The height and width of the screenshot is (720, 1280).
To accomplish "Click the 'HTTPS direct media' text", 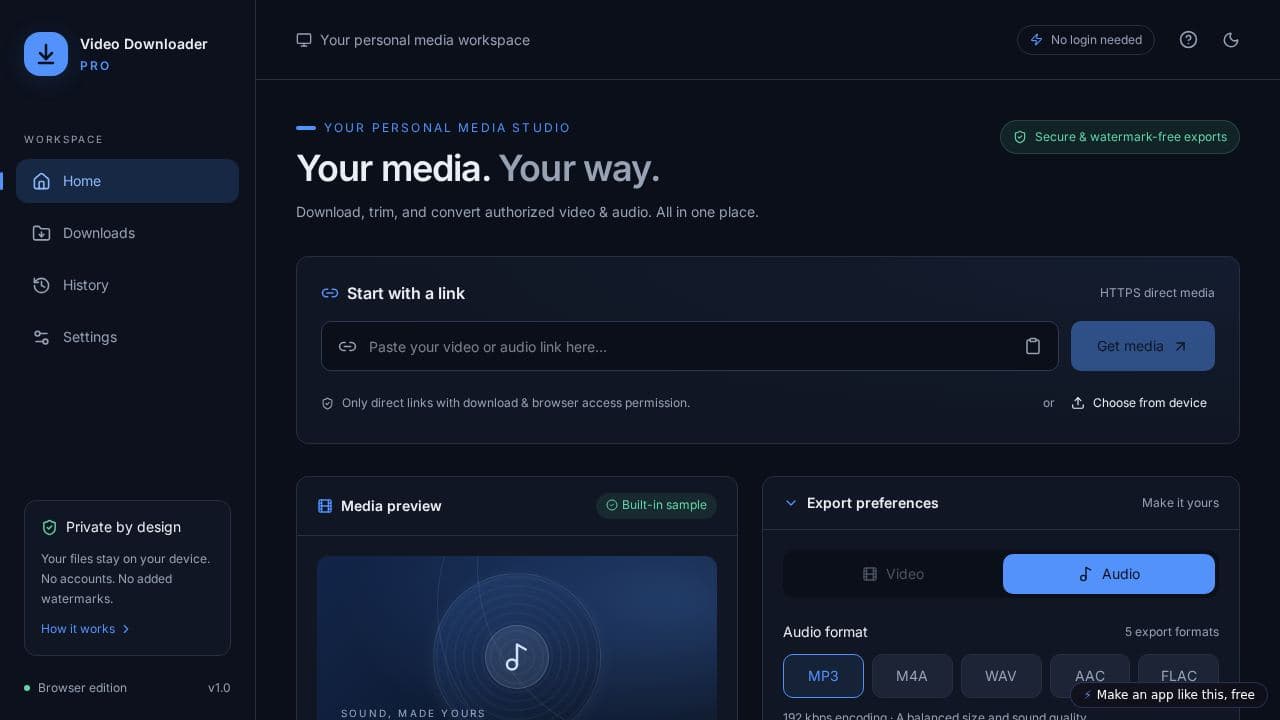I will coord(1157,293).
